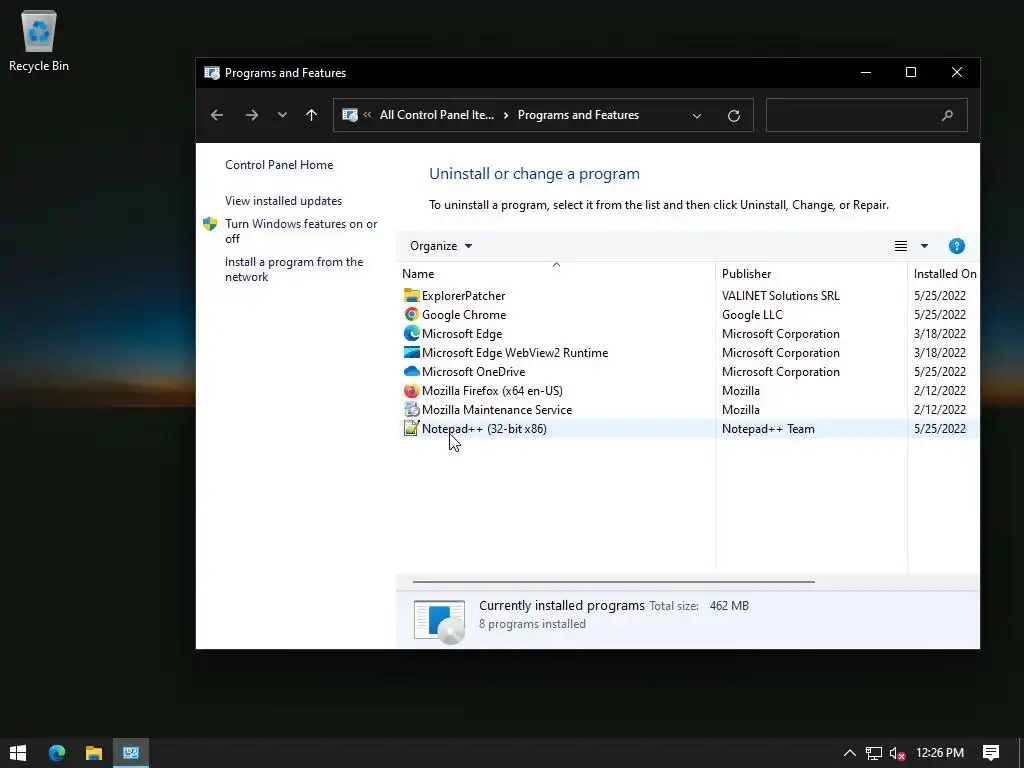Viewport: 1024px width, 768px height.
Task: Open File Explorer from the taskbar
Action: click(x=94, y=753)
